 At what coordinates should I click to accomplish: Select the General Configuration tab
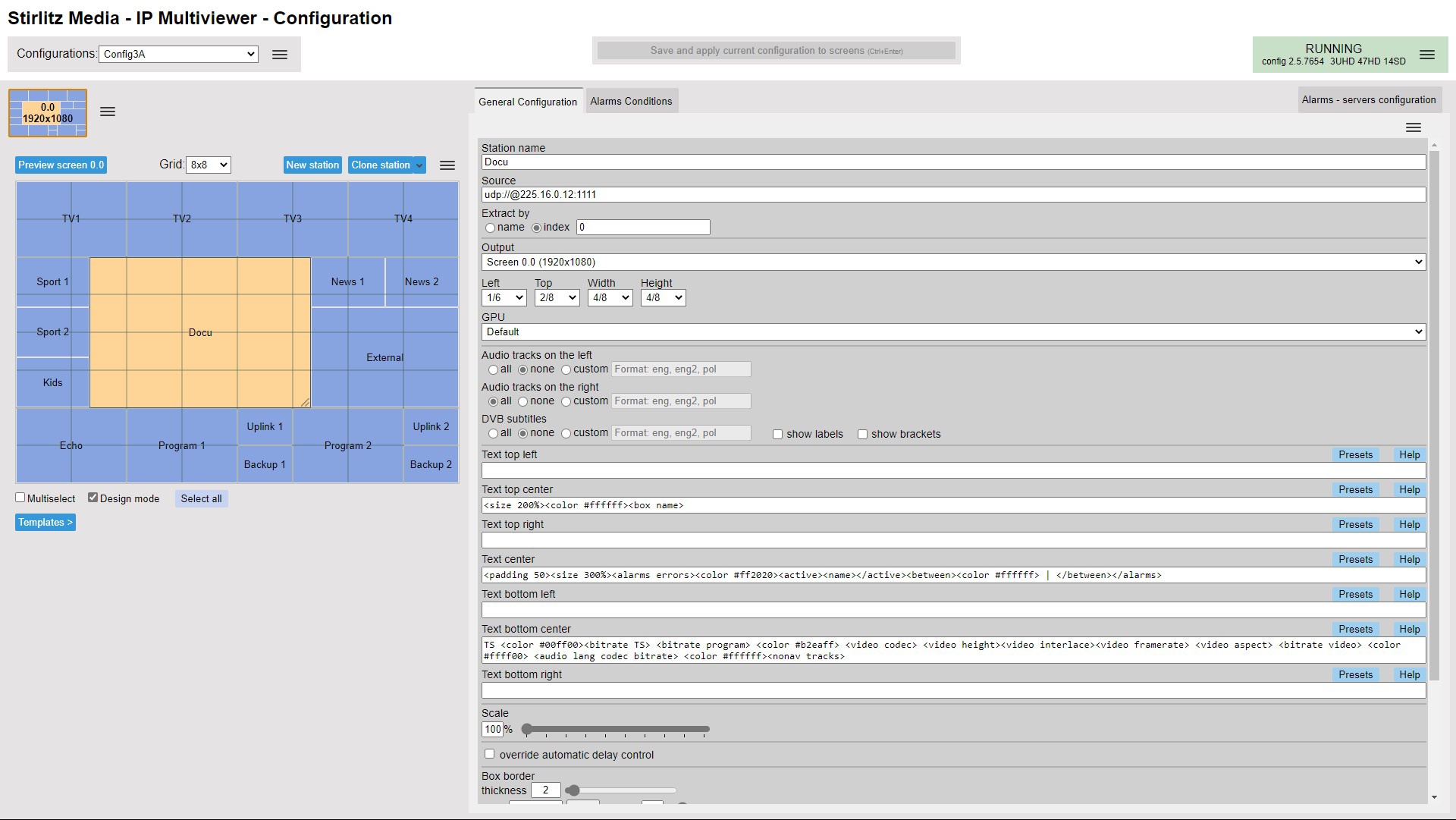527,101
